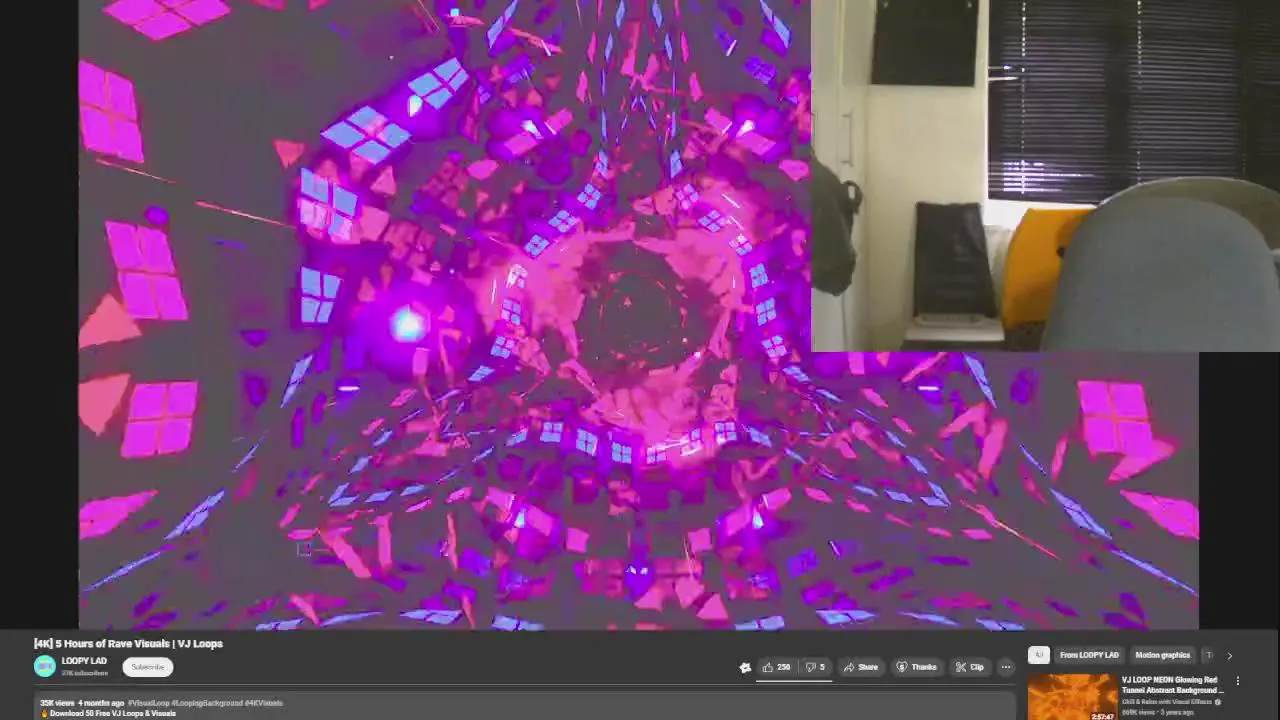Open VJ LOOP NEON Glowing Red video title

pos(1172,685)
